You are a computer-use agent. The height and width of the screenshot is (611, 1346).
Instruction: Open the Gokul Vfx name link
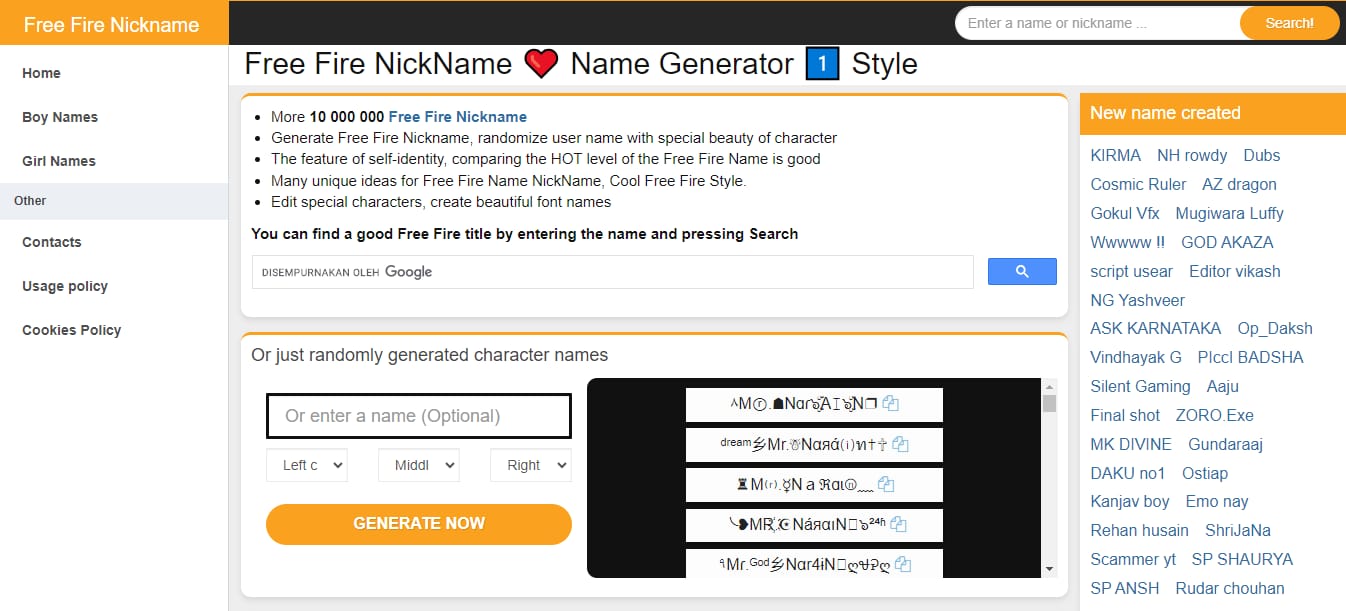pos(1125,214)
